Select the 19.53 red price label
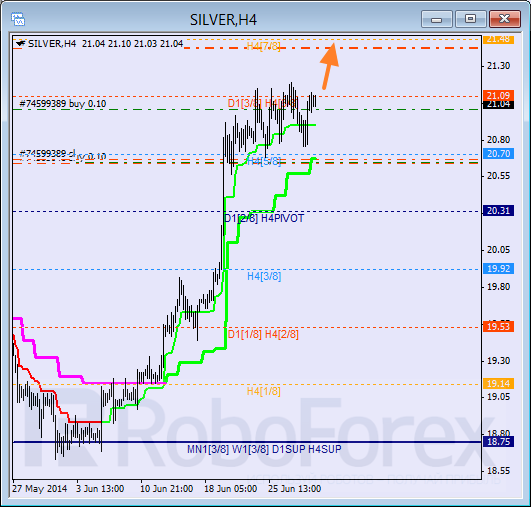Viewport: 531px width, 507px height. pyautogui.click(x=498, y=326)
